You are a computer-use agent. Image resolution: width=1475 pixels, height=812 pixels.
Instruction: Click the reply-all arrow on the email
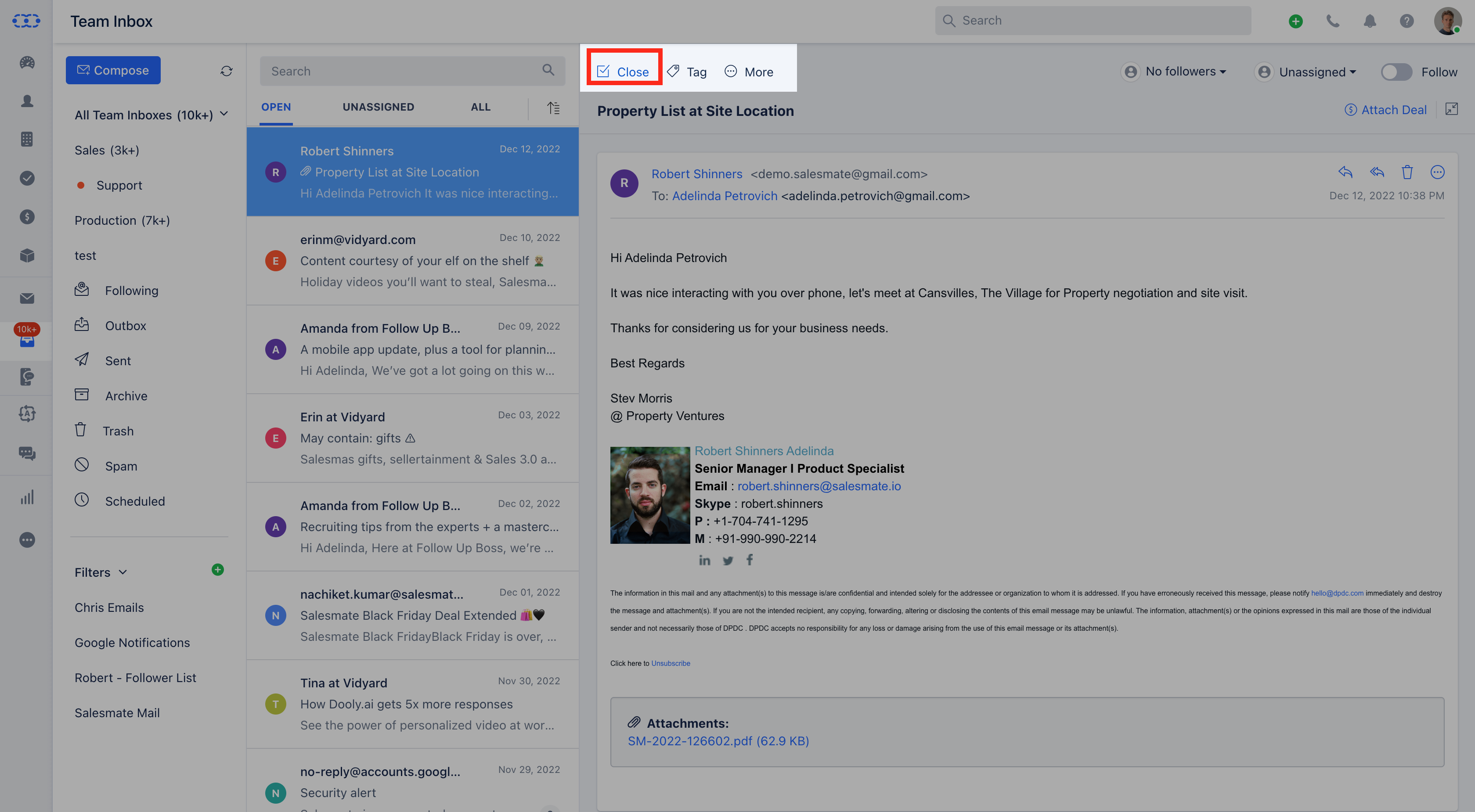(x=1377, y=172)
